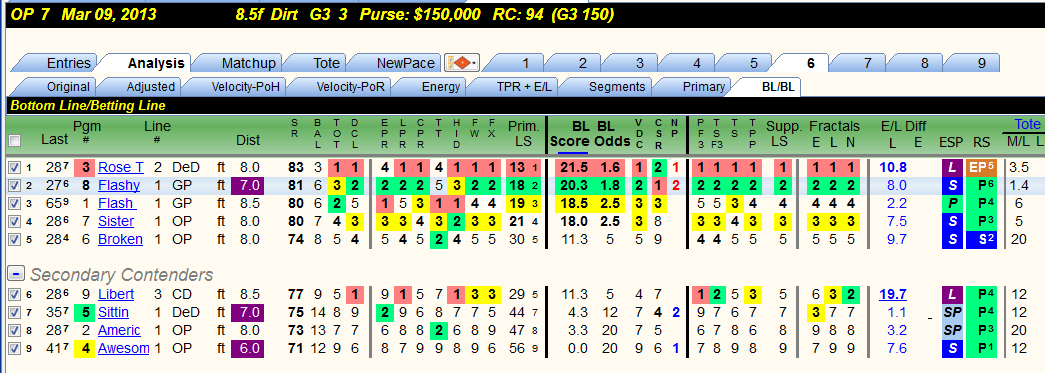Open the Rose T horse link
Screen dimensions: 1045x373
tap(121, 167)
